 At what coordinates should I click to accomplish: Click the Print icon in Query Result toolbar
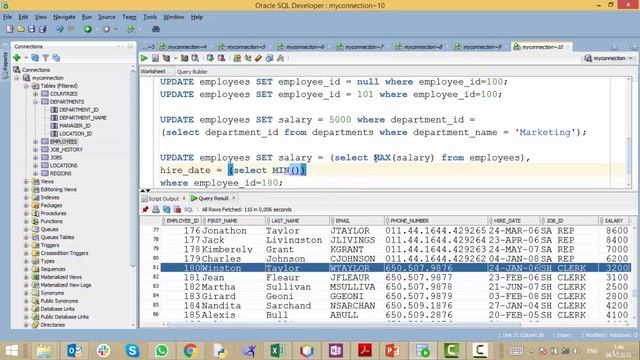[x=156, y=209]
